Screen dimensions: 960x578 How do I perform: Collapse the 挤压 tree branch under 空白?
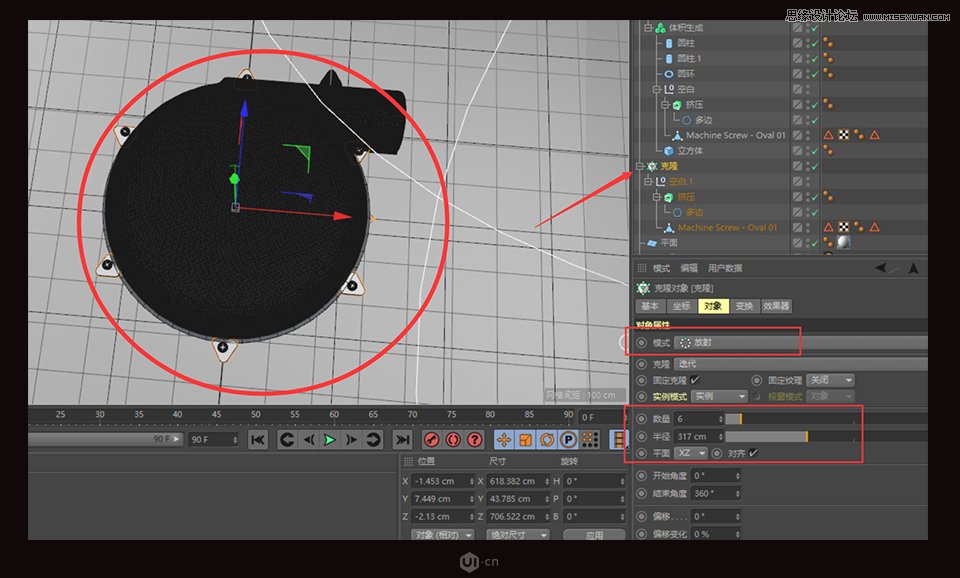click(664, 104)
